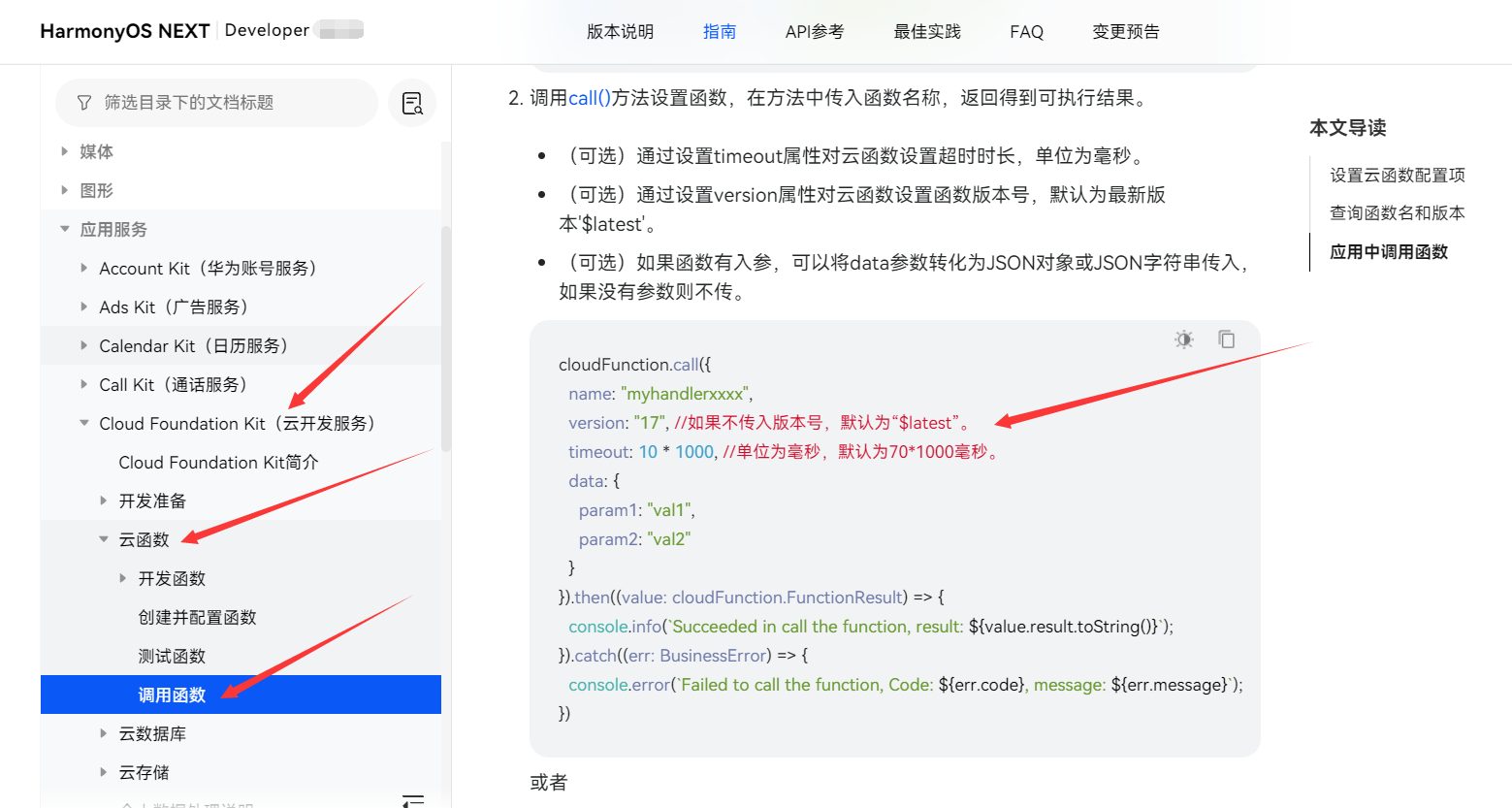Expand the 云数据库 node arrow
The height and width of the screenshot is (808, 1512).
coord(103,733)
